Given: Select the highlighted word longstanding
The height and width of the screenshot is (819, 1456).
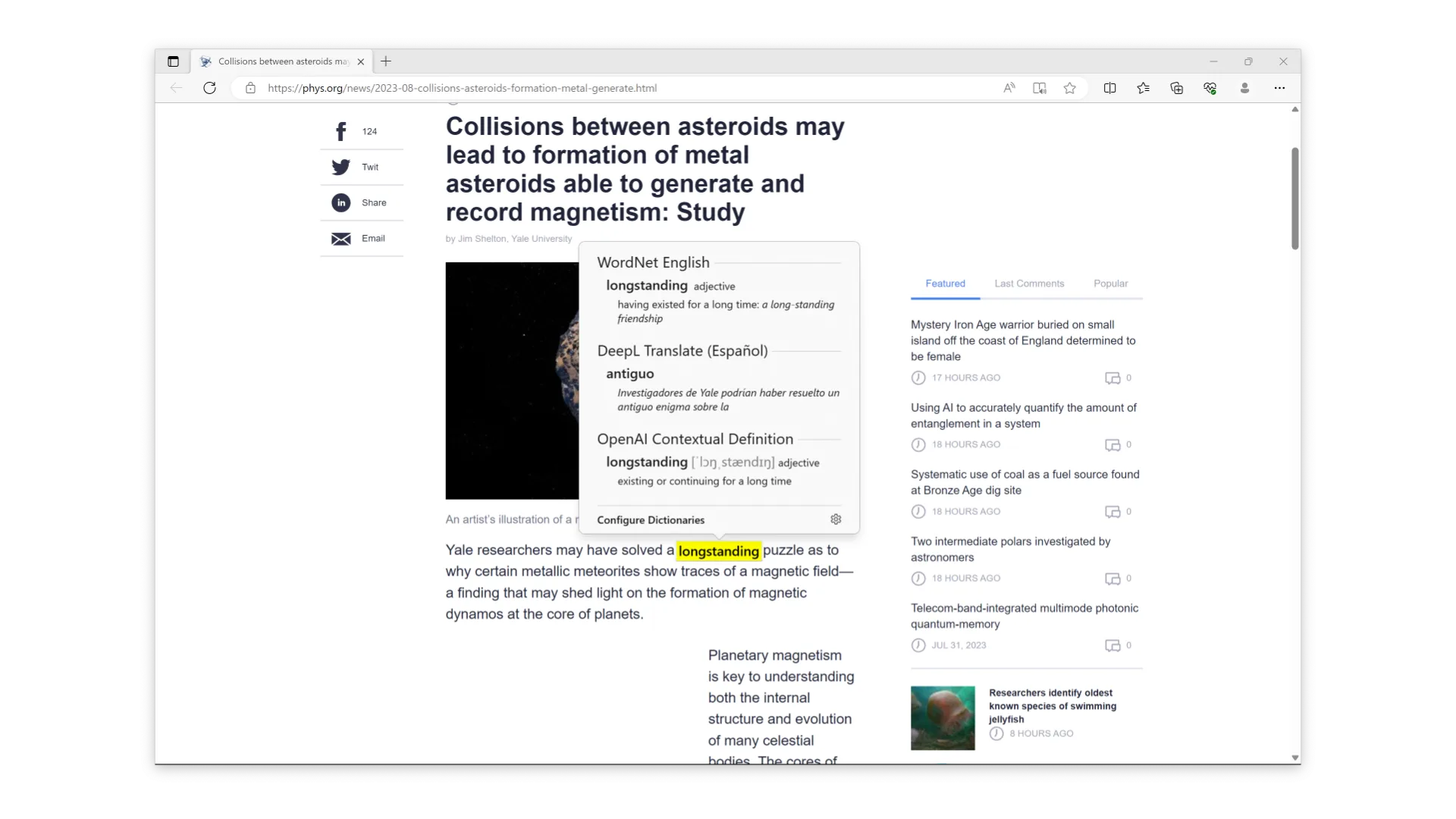Looking at the screenshot, I should tap(718, 551).
